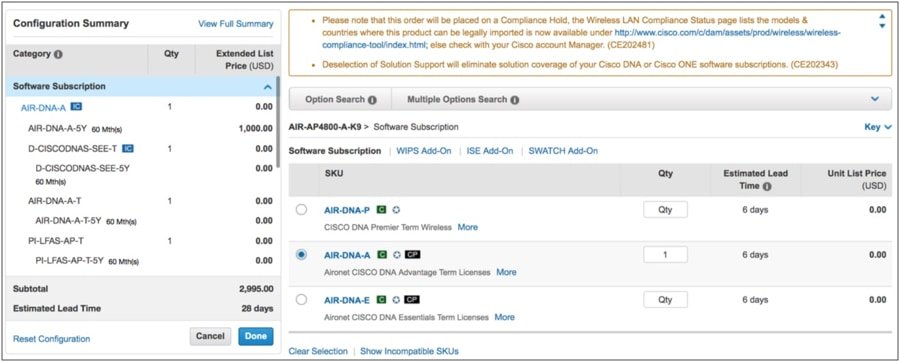The height and width of the screenshot is (362, 900).
Task: Click the PI-LFAS-AP-T-5Y summary row
Action: point(143,260)
